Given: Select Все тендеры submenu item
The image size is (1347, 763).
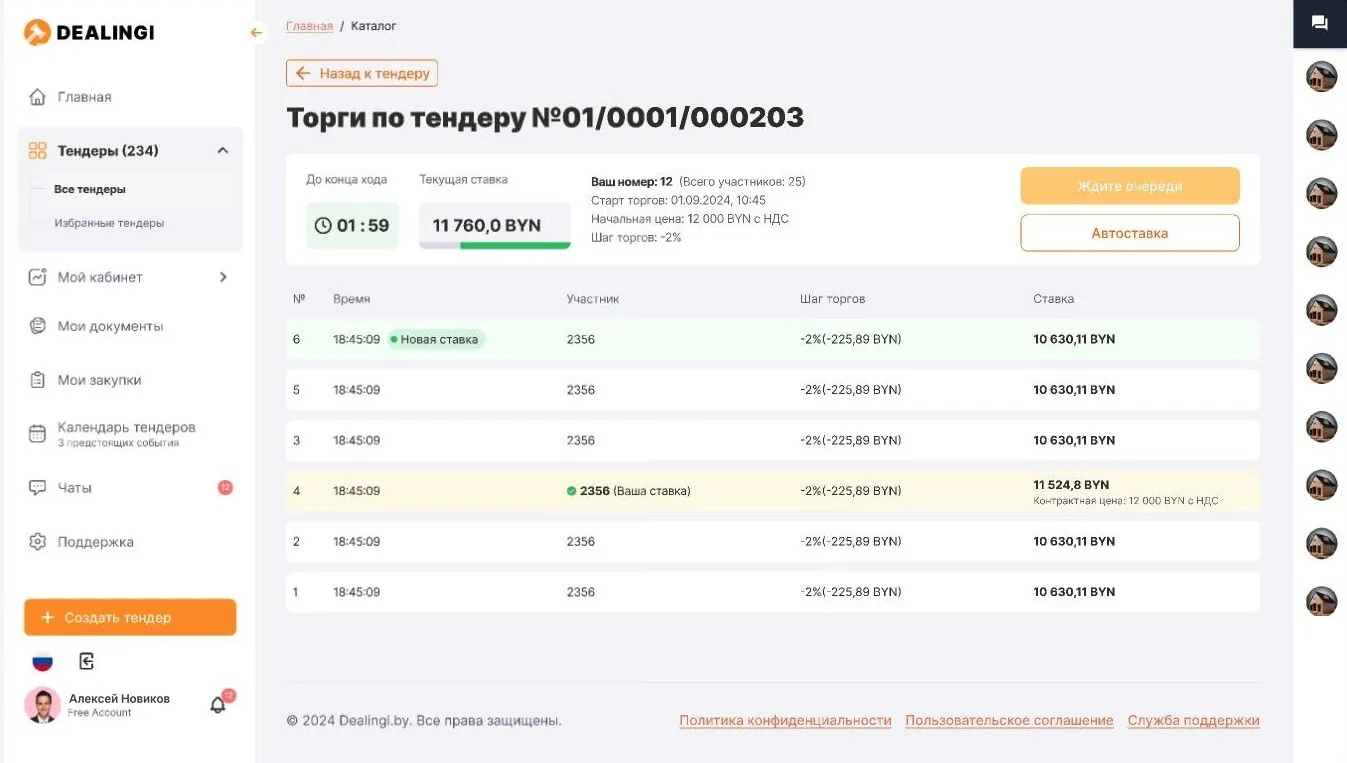Looking at the screenshot, I should (x=90, y=189).
